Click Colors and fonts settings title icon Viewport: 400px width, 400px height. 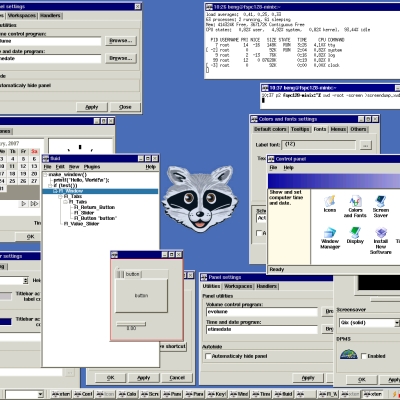(x=254, y=119)
